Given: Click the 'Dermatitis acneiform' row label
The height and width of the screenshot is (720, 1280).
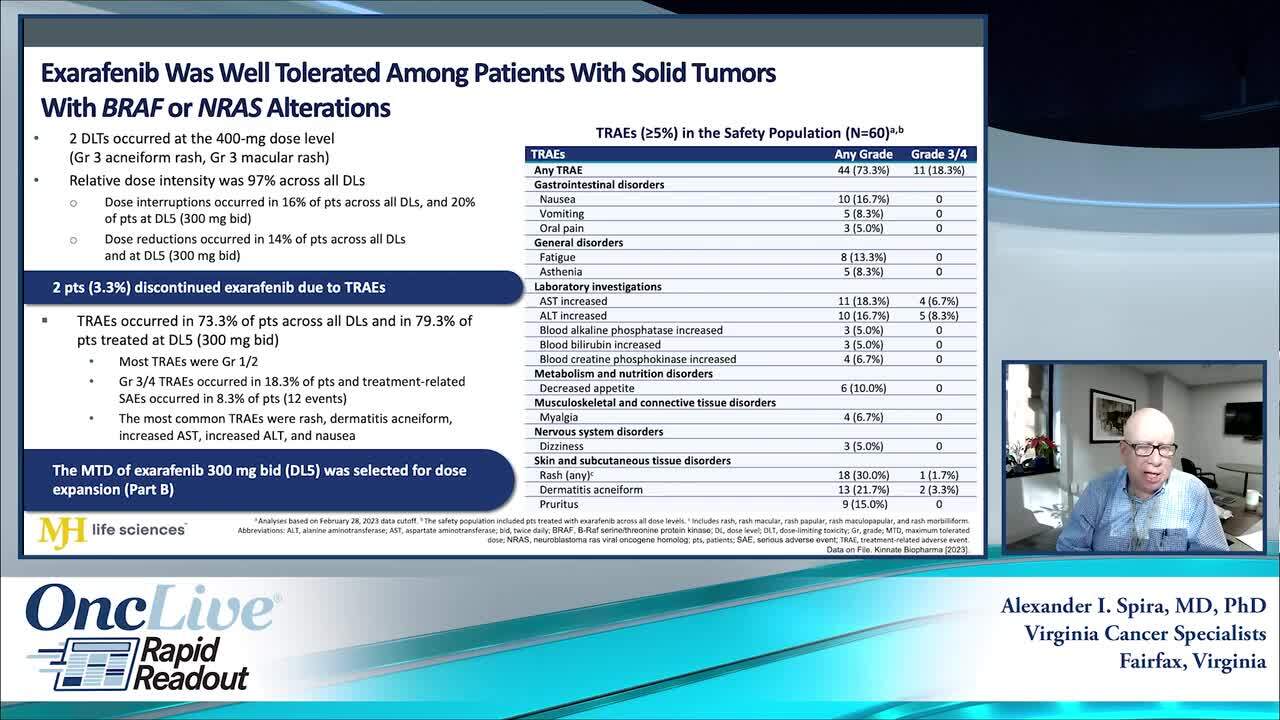Looking at the screenshot, I should (x=591, y=490).
